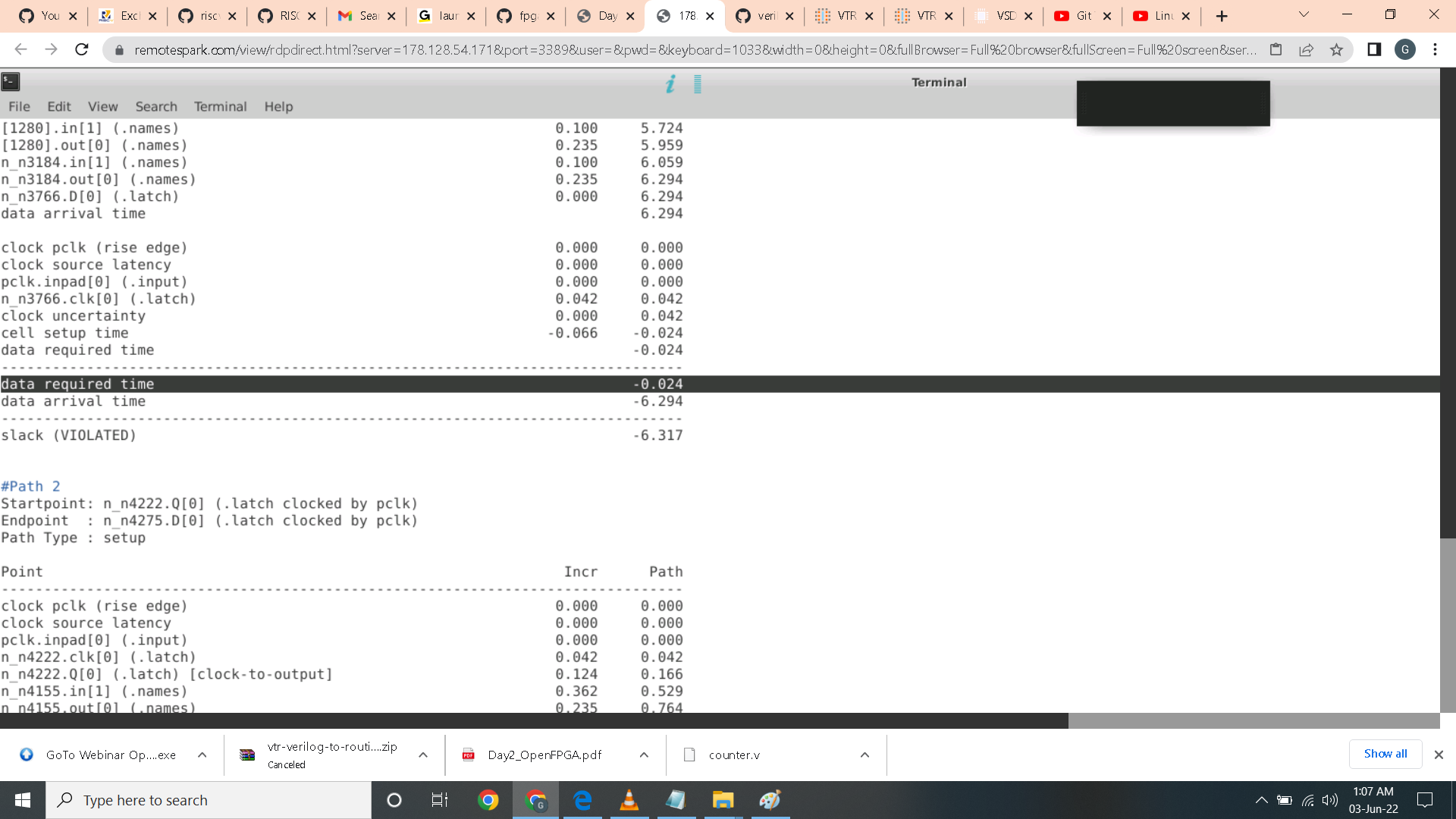Image resolution: width=1456 pixels, height=819 pixels.
Task: Click the remote session info icon
Action: tap(670, 83)
